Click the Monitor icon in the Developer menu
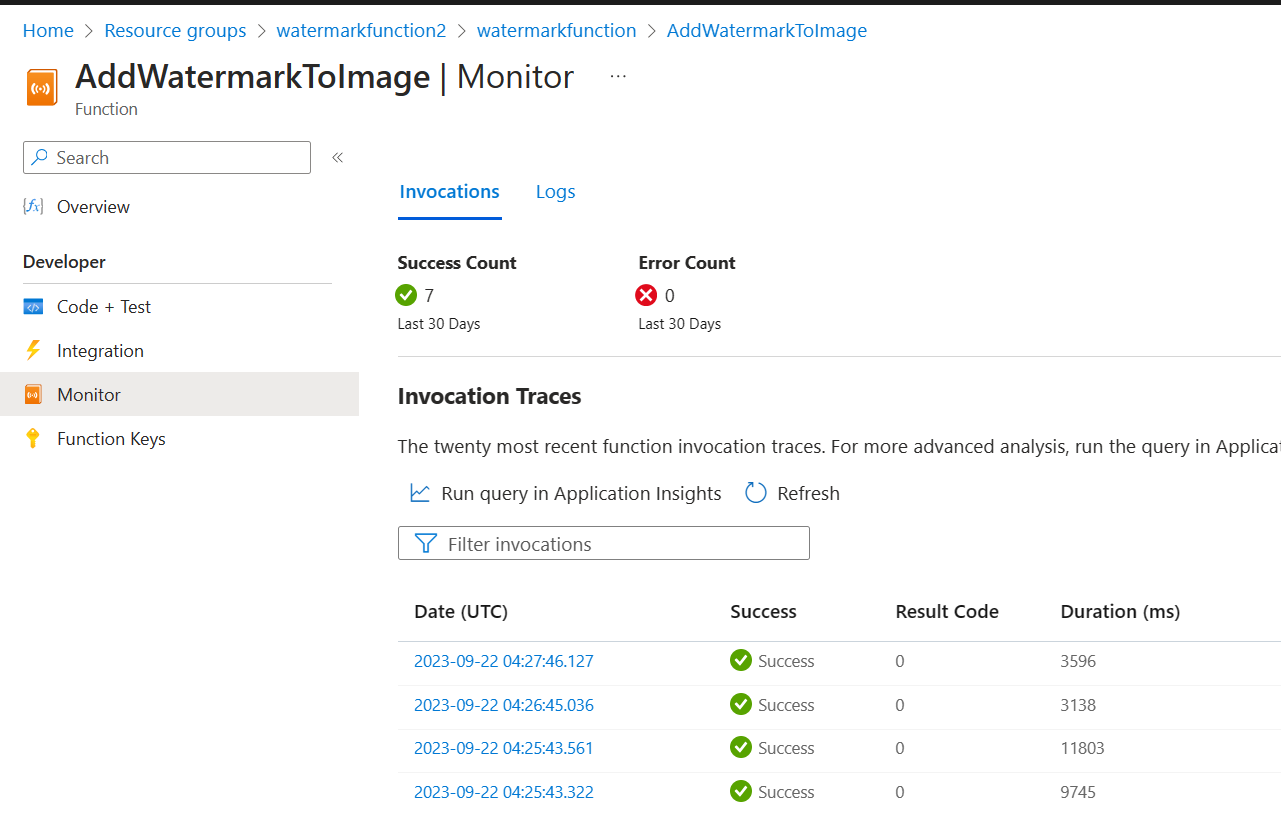1281x814 pixels. tap(33, 394)
